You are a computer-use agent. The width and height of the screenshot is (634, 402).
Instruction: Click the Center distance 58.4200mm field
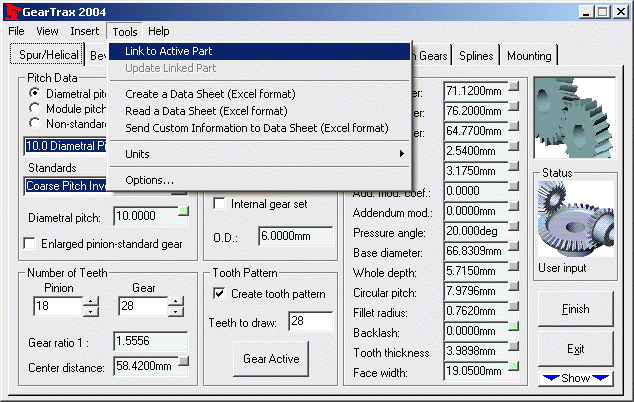point(146,366)
